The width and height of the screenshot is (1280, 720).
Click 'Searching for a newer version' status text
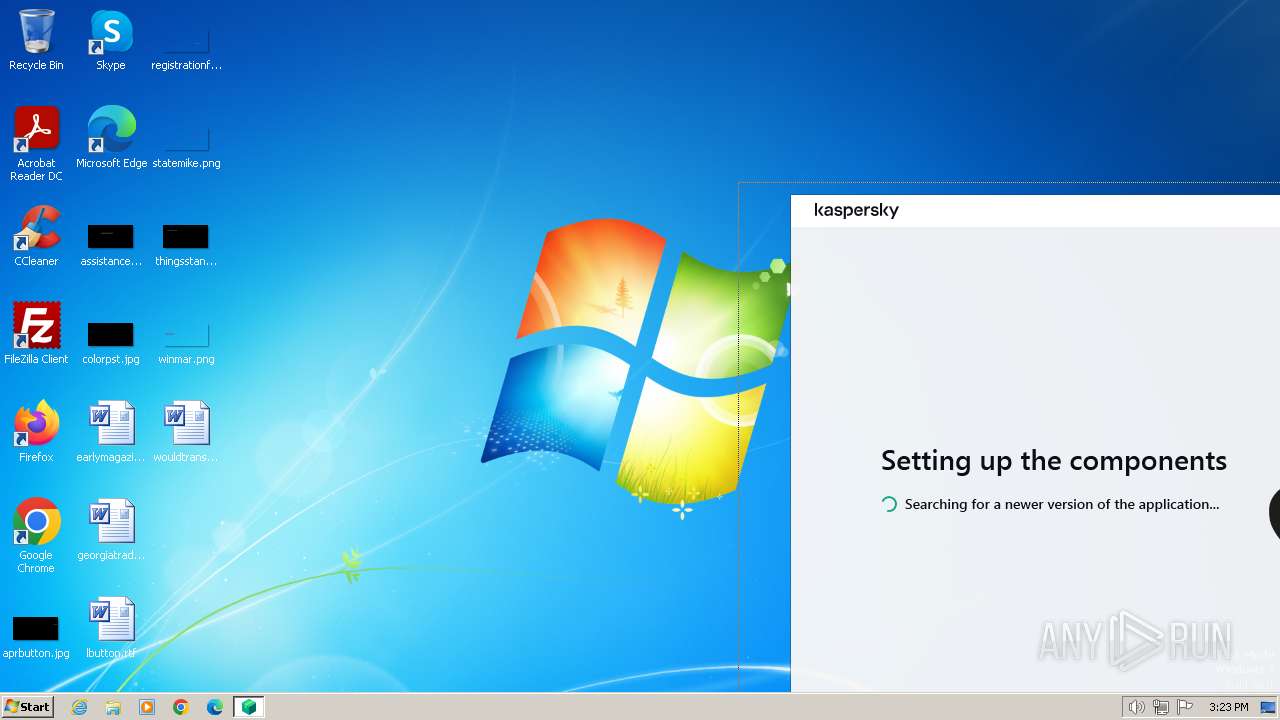[1062, 504]
